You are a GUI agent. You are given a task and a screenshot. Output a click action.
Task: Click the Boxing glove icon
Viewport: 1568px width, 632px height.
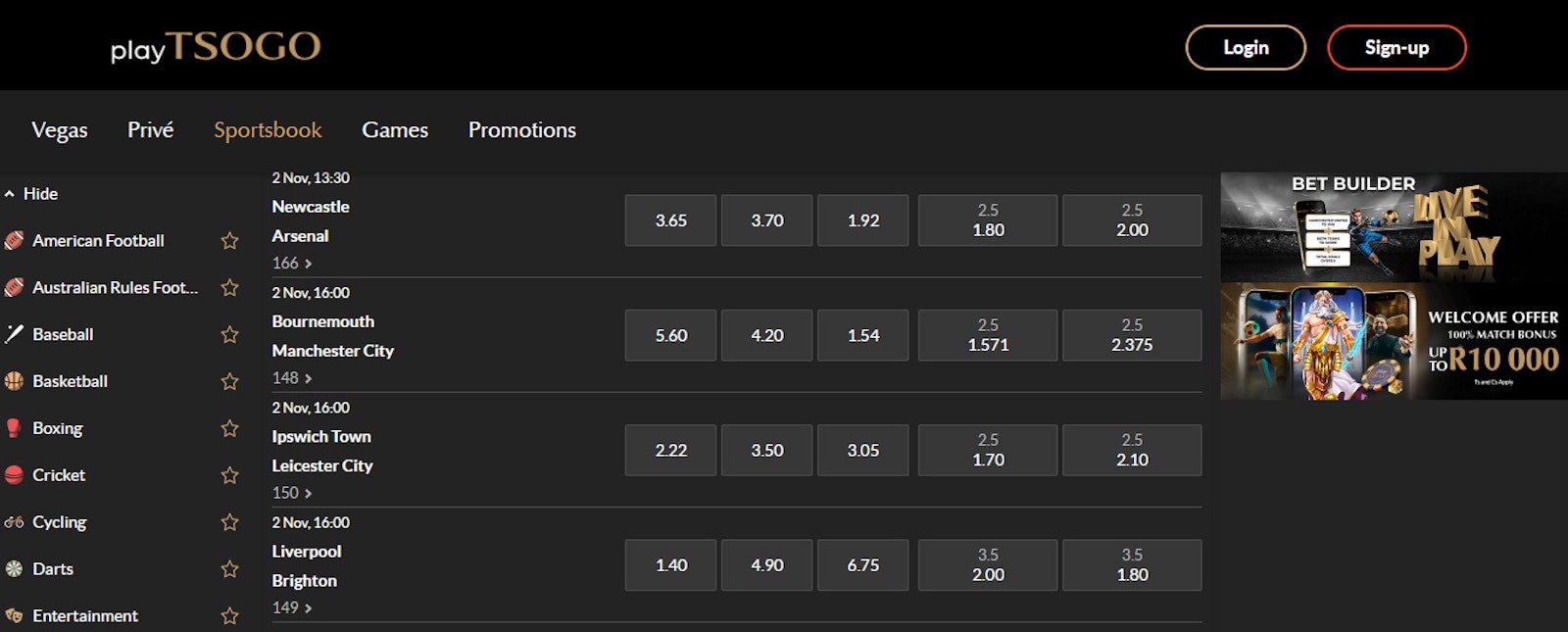[x=14, y=428]
